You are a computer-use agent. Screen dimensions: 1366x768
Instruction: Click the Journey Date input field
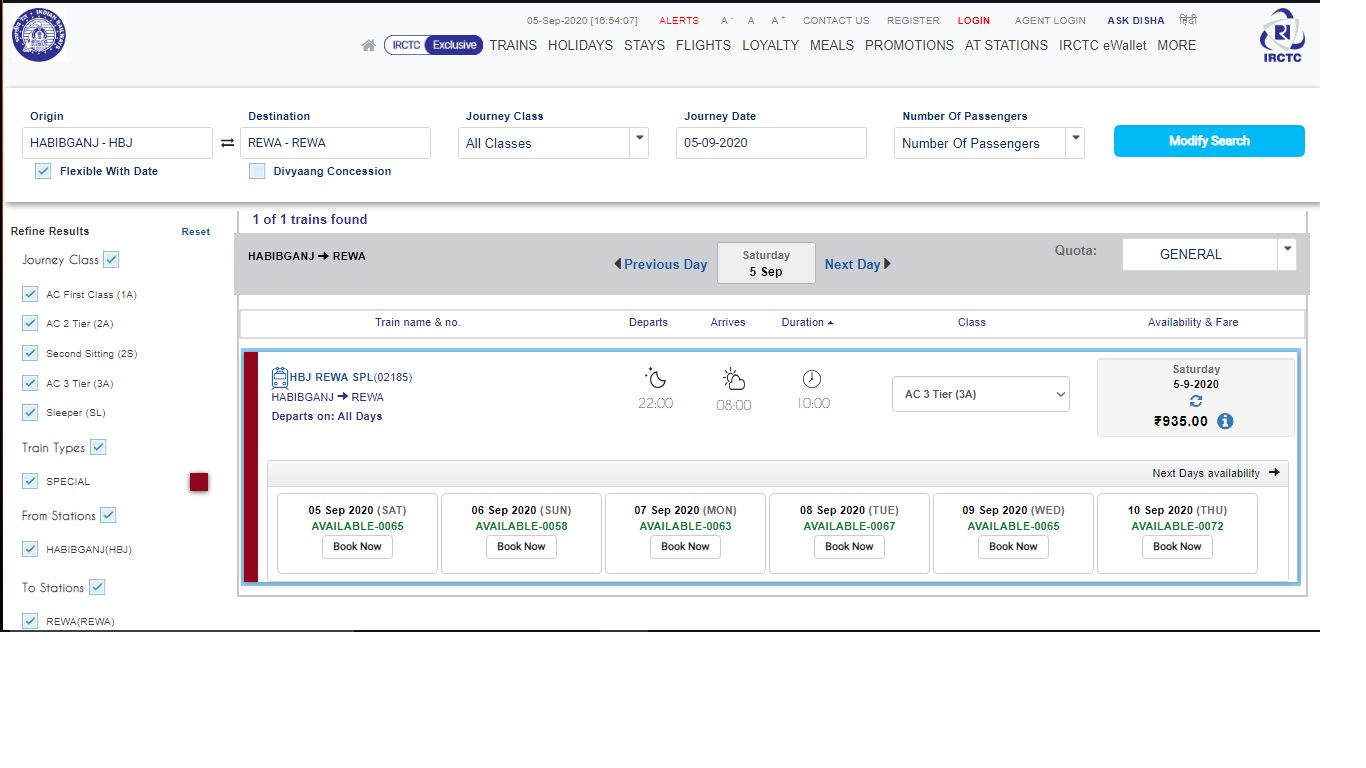(x=771, y=143)
